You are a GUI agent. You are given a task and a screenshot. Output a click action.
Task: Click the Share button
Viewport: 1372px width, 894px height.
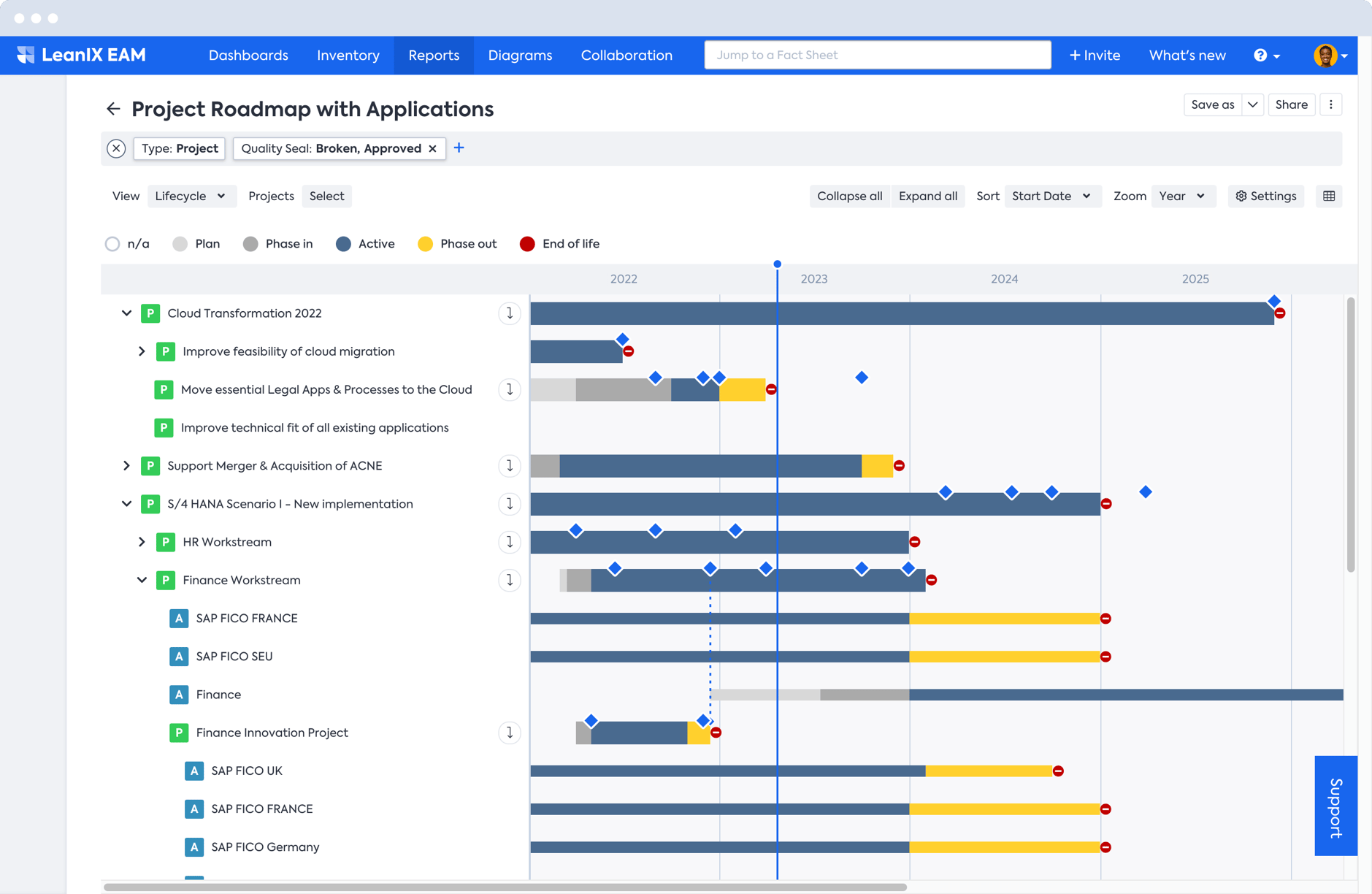1290,104
